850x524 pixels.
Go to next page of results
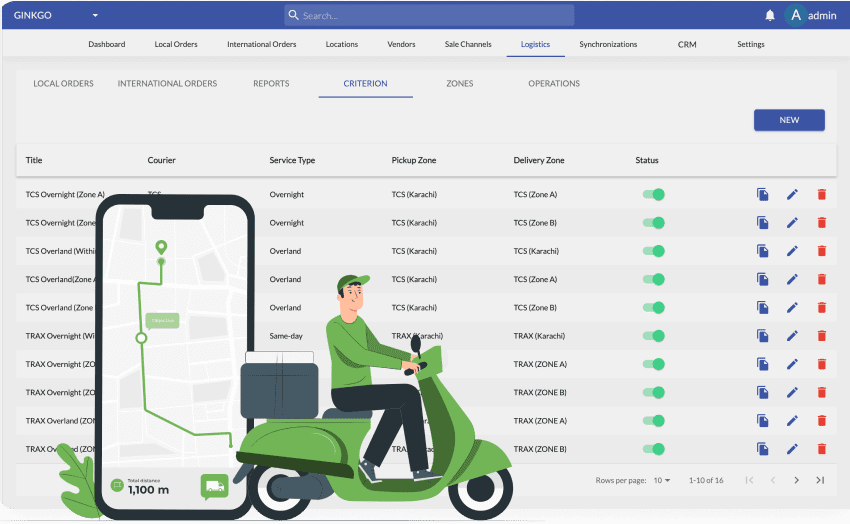coord(796,480)
